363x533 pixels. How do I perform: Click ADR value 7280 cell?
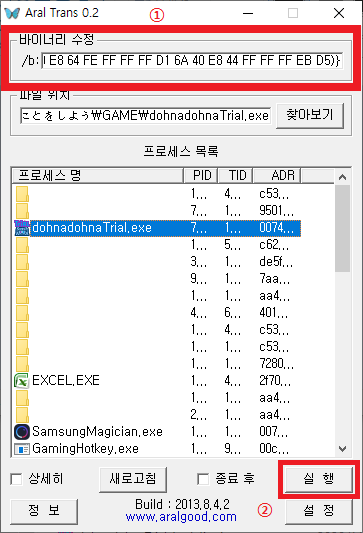point(276,364)
